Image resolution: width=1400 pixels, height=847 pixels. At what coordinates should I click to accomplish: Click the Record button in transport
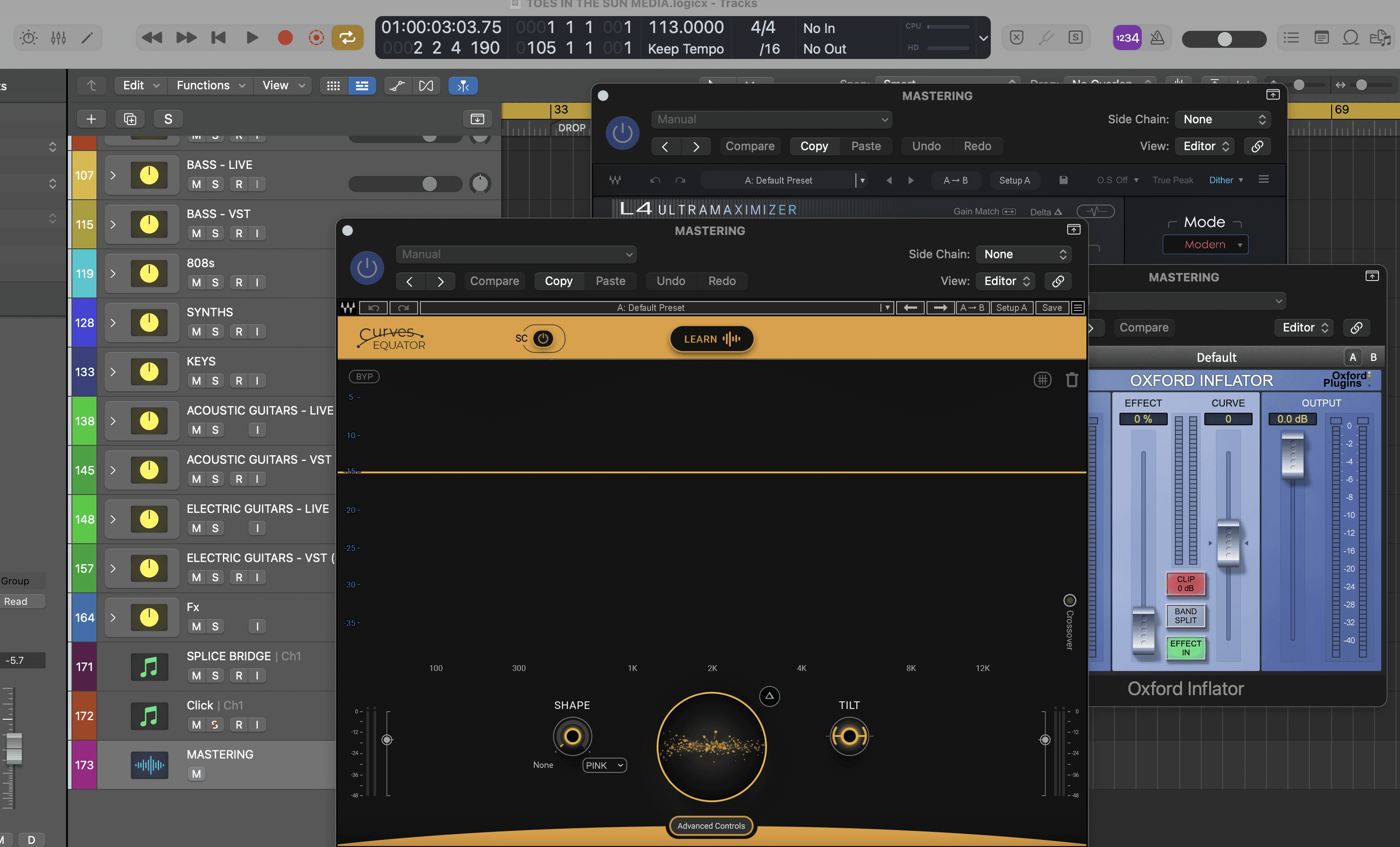pyautogui.click(x=285, y=38)
